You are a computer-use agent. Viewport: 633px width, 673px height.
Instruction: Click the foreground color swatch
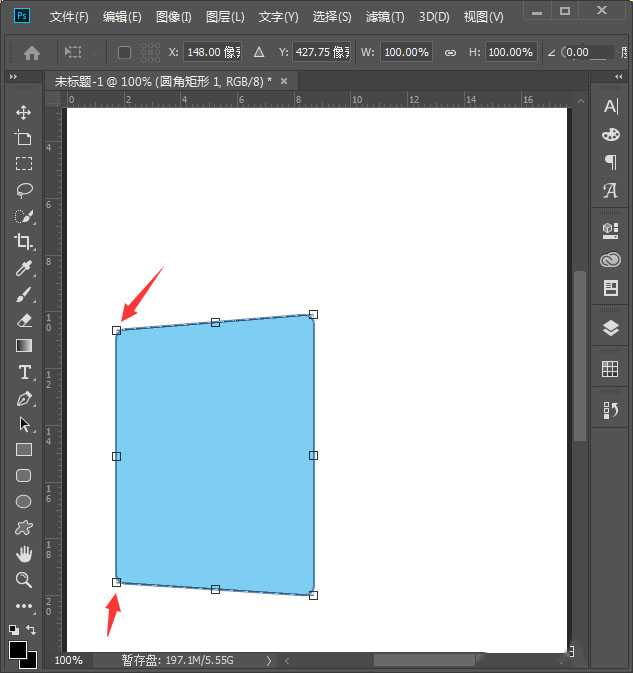tap(18, 651)
